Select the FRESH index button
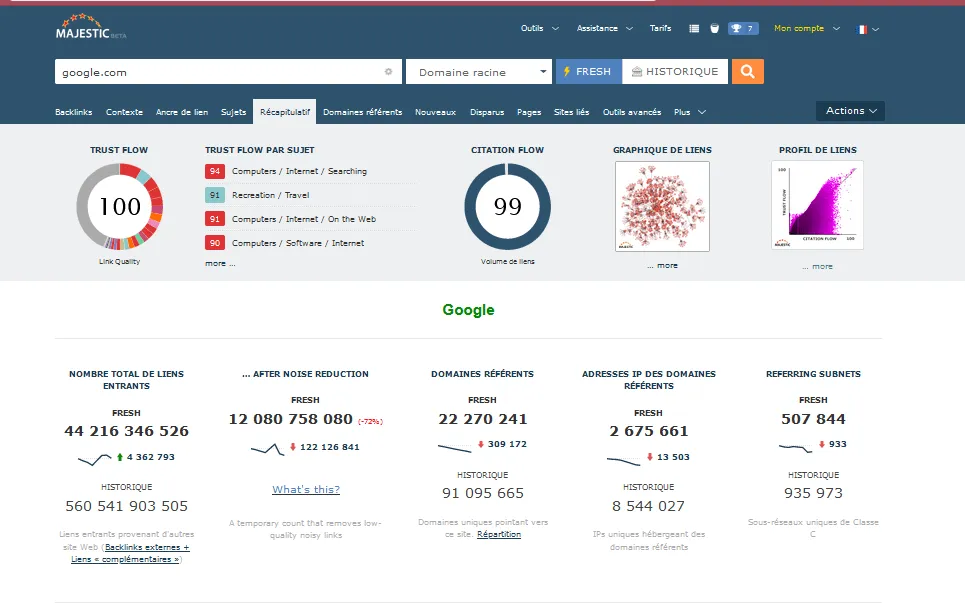The height and width of the screenshot is (611, 965). pos(589,71)
